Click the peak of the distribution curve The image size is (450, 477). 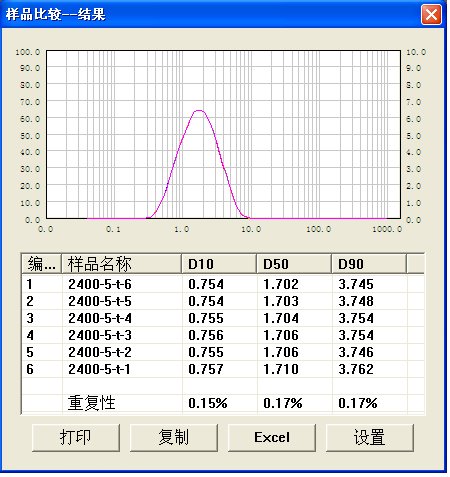(199, 110)
